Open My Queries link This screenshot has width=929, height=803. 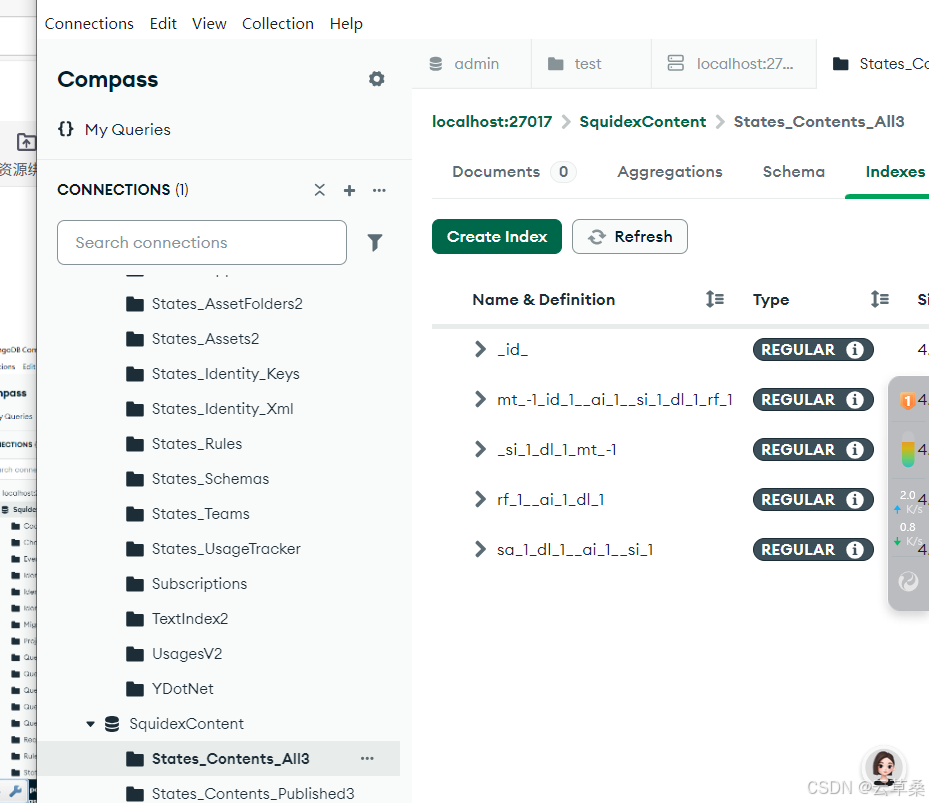127,129
